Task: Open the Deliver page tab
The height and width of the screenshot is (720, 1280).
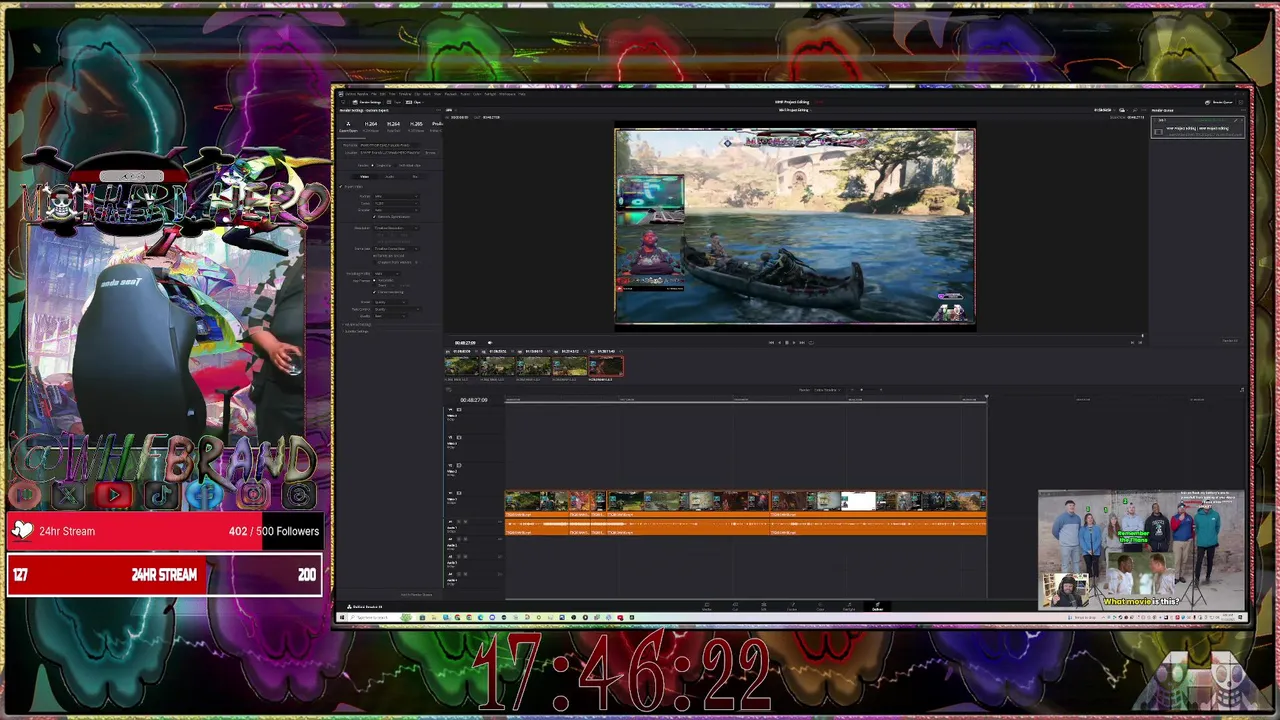Action: 877,606
